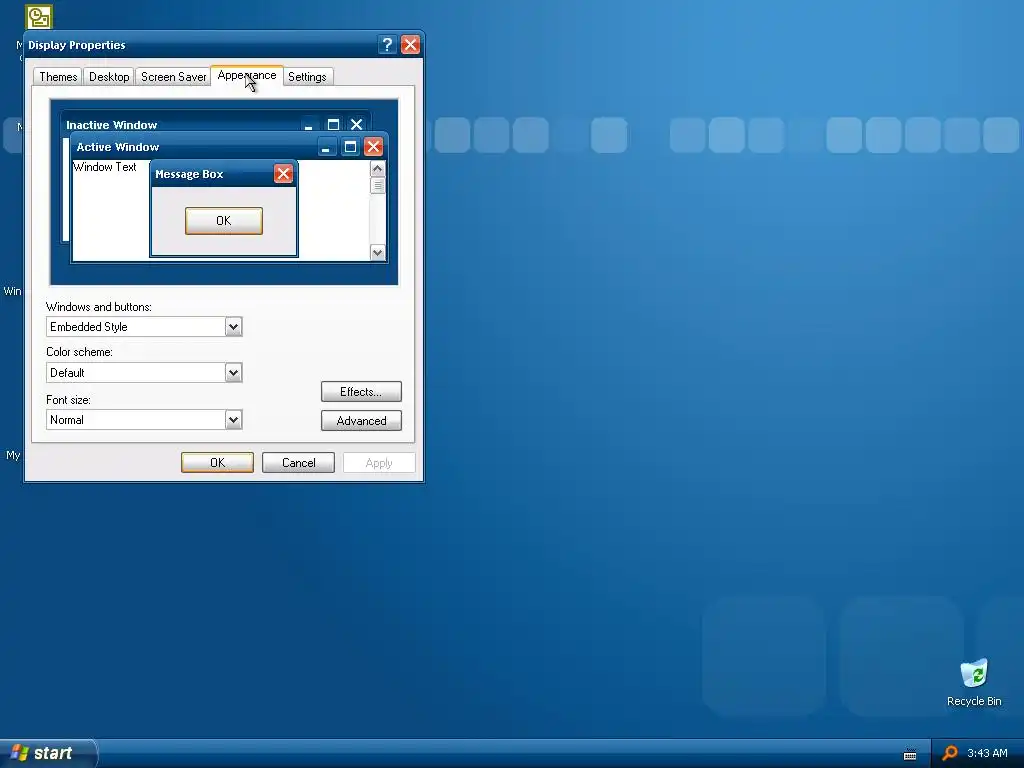Click the help question mark icon
The height and width of the screenshot is (768, 1024).
click(x=387, y=44)
